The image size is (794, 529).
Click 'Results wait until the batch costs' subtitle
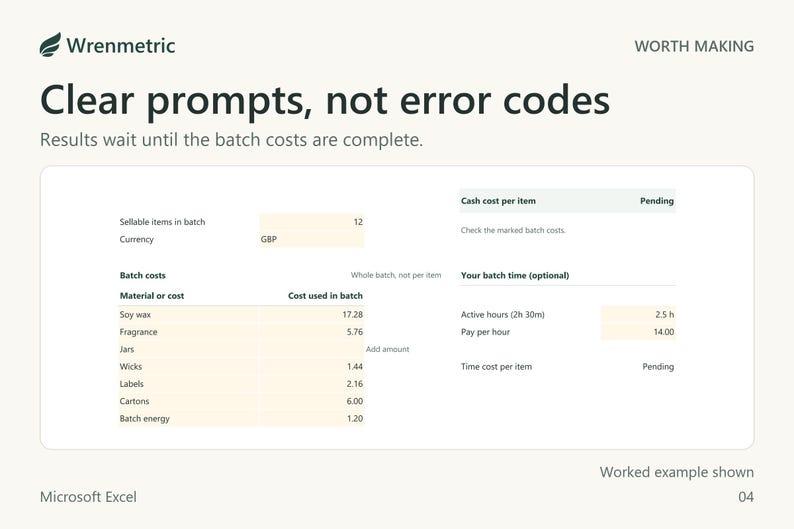[231, 140]
